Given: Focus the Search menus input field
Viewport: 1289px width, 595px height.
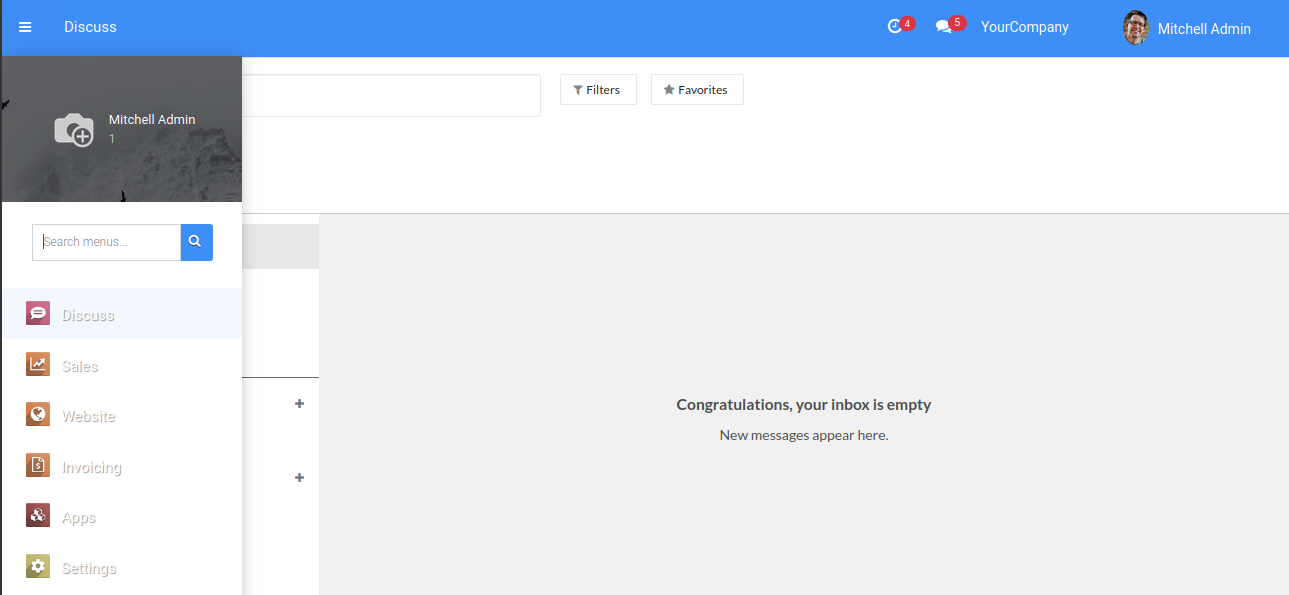Looking at the screenshot, I should (107, 242).
